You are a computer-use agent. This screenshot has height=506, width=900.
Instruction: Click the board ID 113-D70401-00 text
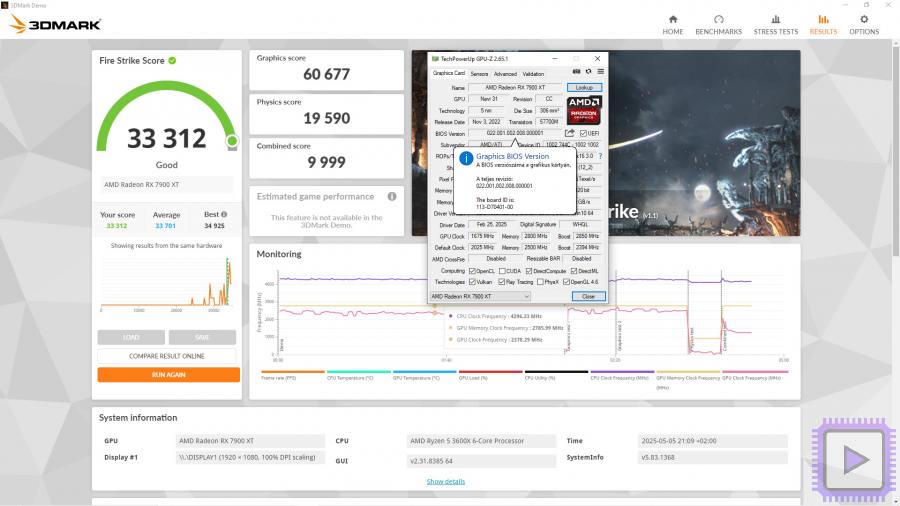click(x=494, y=207)
